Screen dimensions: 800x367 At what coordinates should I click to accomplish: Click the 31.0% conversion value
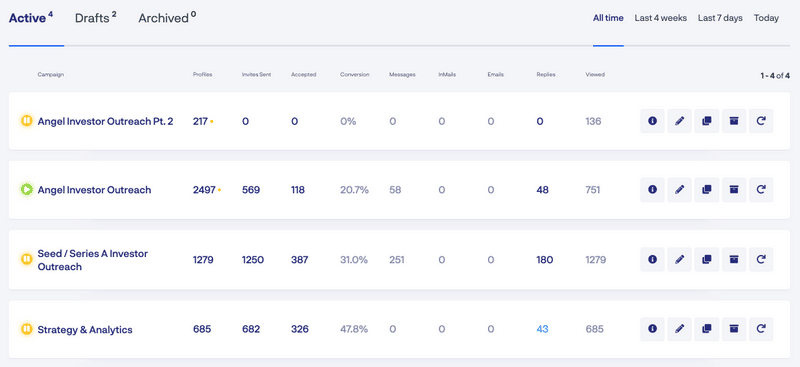pos(354,260)
